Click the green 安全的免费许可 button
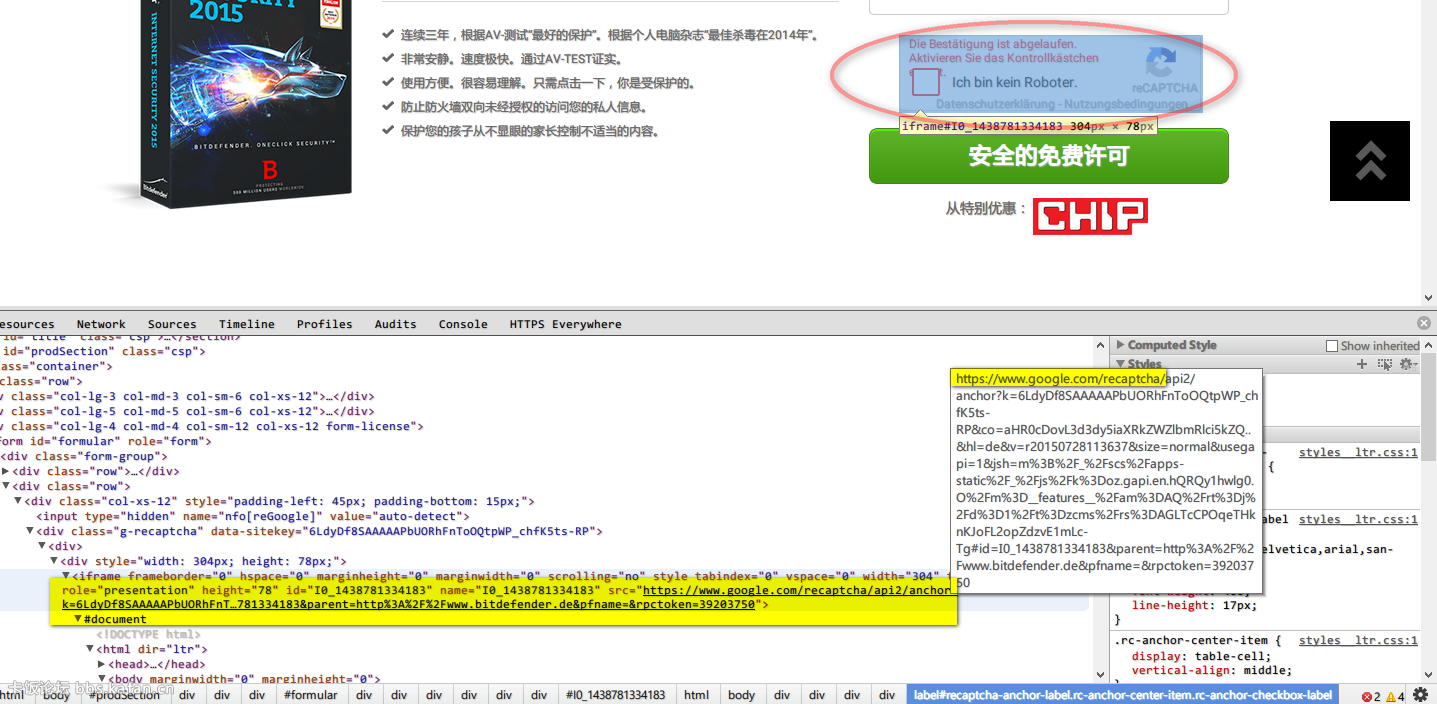The height and width of the screenshot is (704, 1437). [x=1048, y=156]
